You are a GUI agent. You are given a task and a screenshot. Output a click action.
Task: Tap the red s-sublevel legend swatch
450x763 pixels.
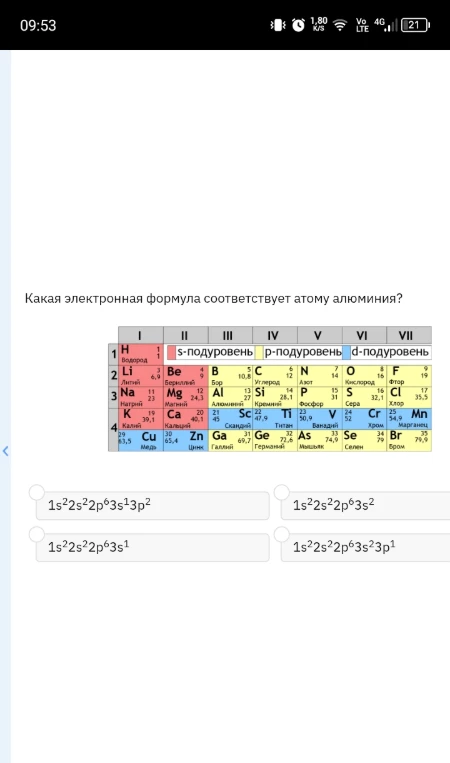click(x=171, y=352)
